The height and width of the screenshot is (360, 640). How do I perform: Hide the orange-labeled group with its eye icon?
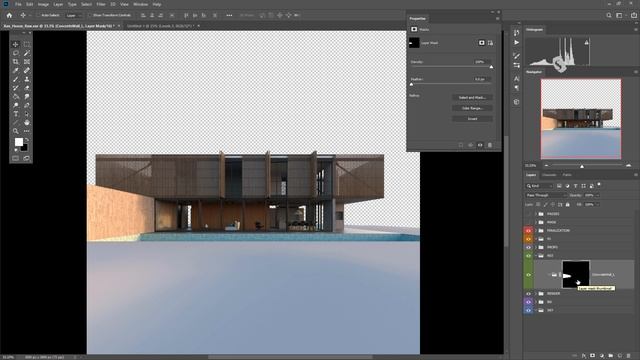[x=528, y=239]
